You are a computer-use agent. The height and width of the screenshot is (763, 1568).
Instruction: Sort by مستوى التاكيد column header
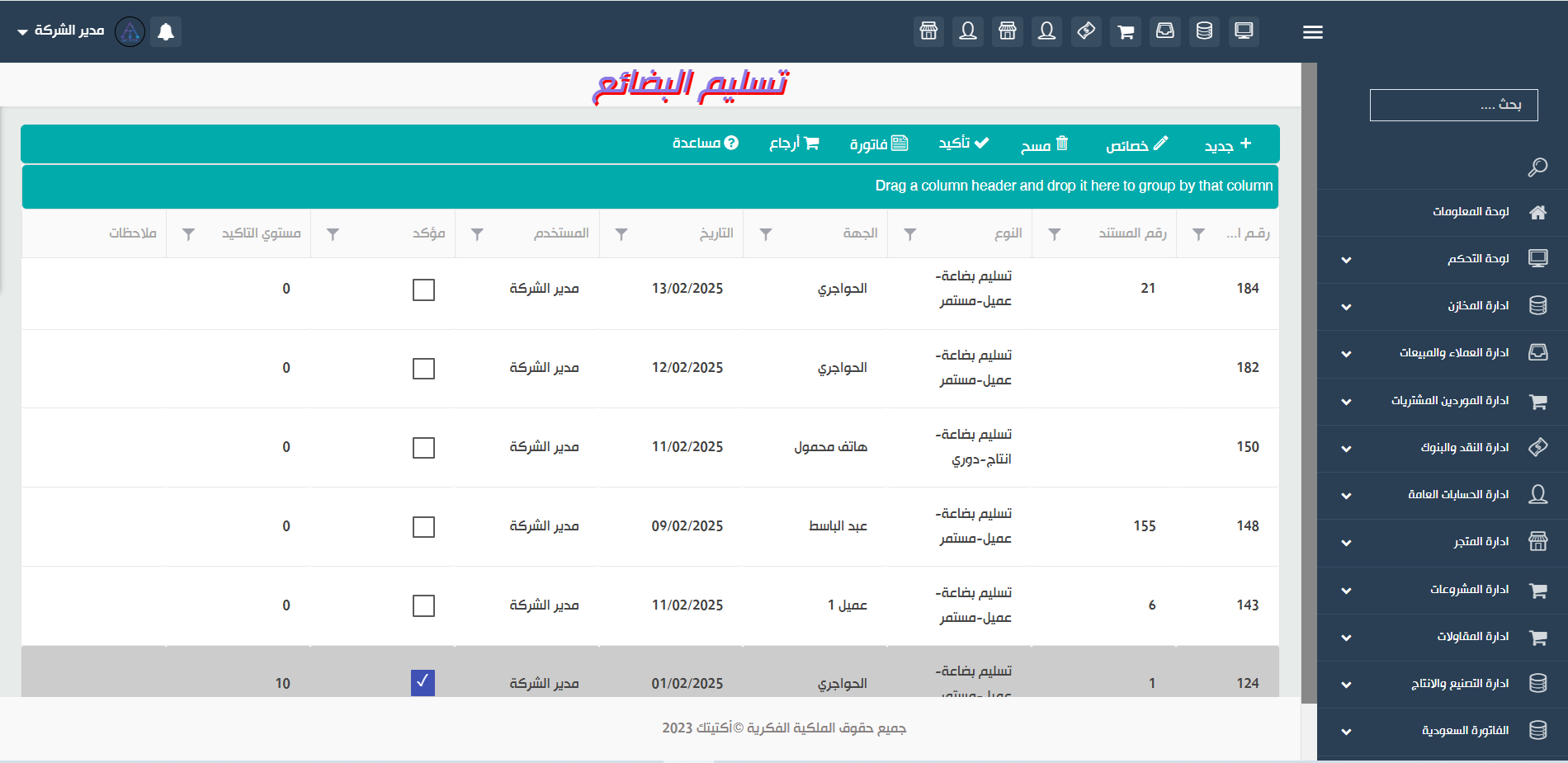pos(261,233)
